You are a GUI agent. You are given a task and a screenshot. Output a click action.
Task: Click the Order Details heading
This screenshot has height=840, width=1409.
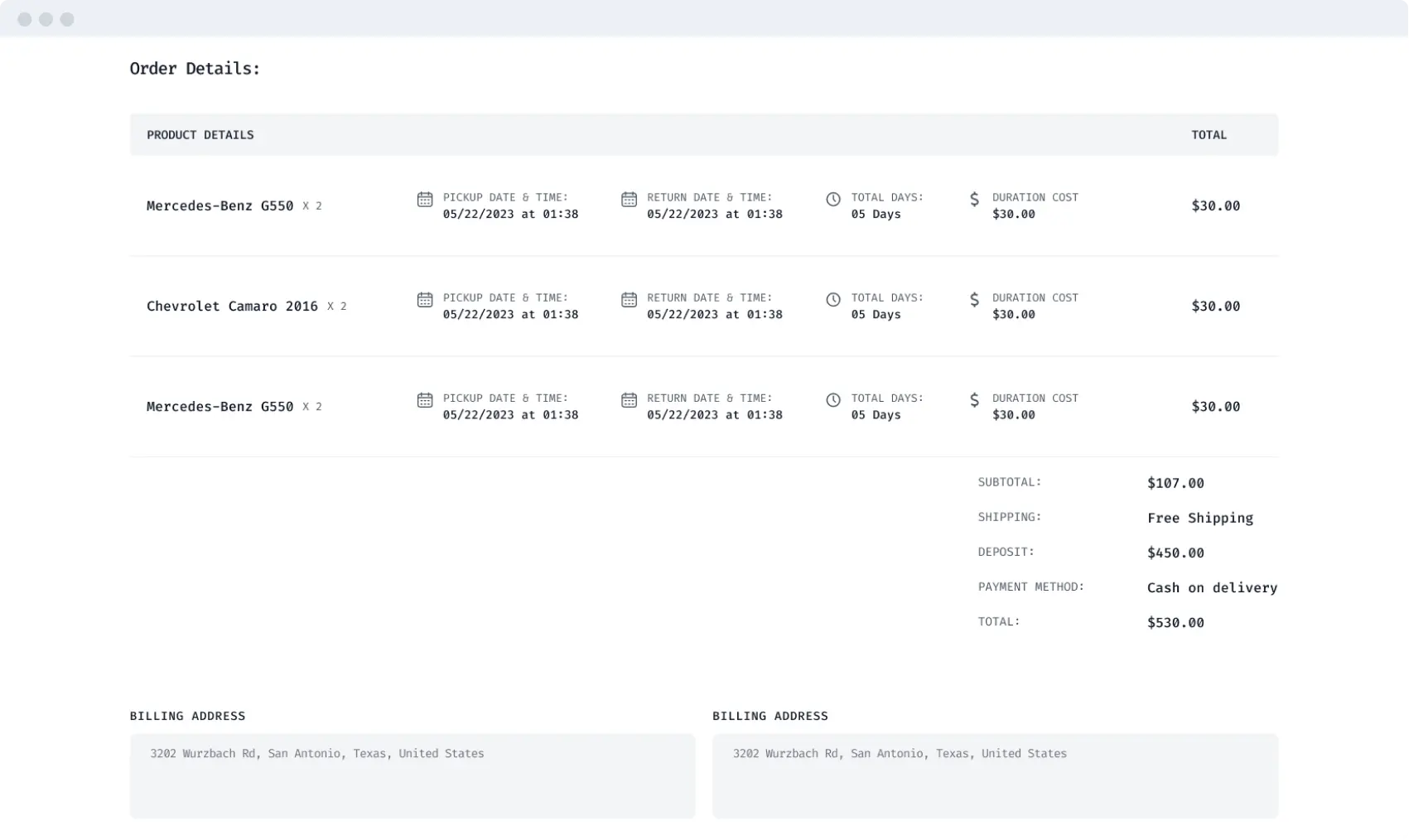(x=195, y=69)
